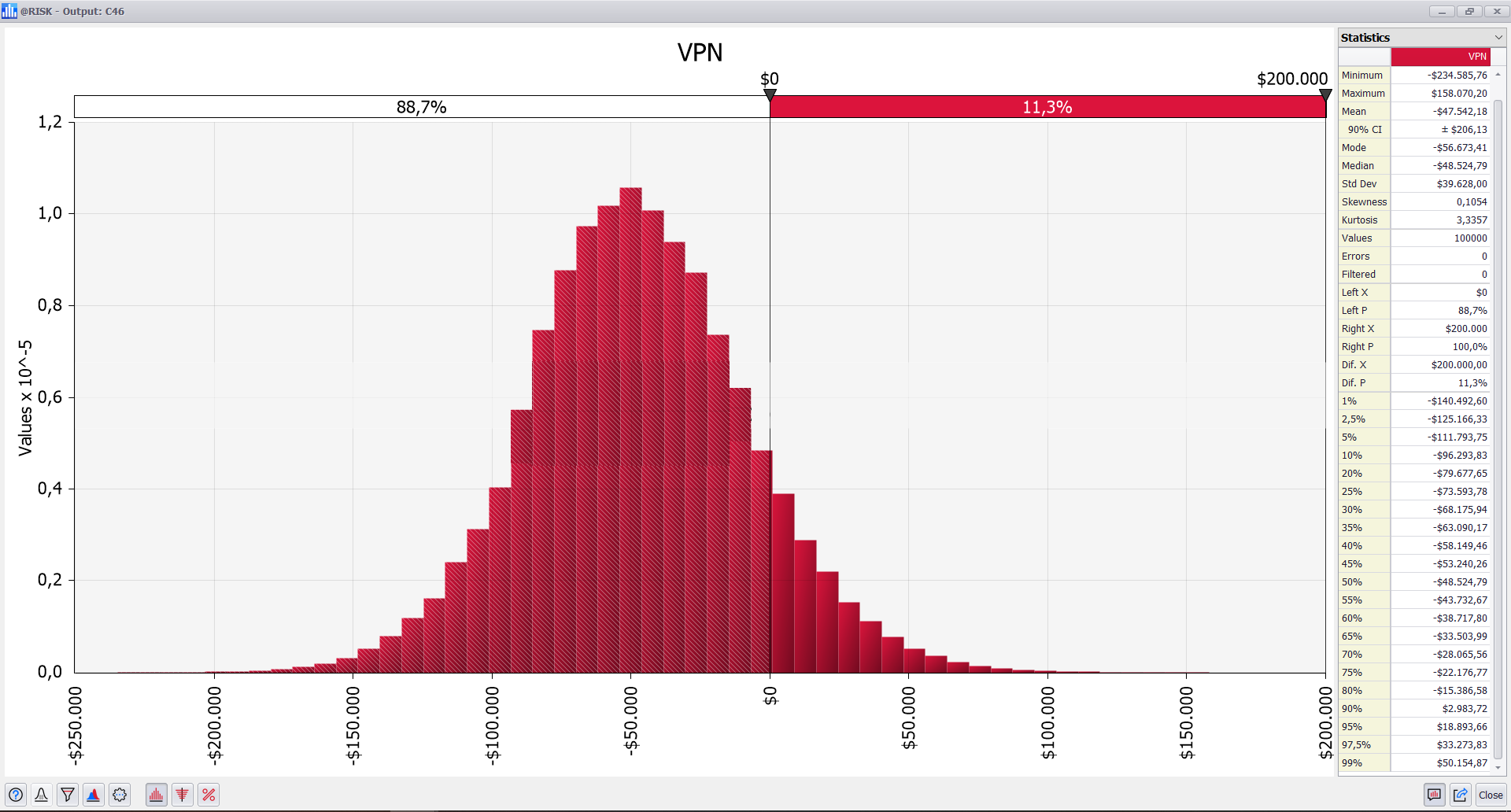Viewport: 1511px width, 812px height.
Task: Select the histogram graph type icon
Action: click(156, 795)
